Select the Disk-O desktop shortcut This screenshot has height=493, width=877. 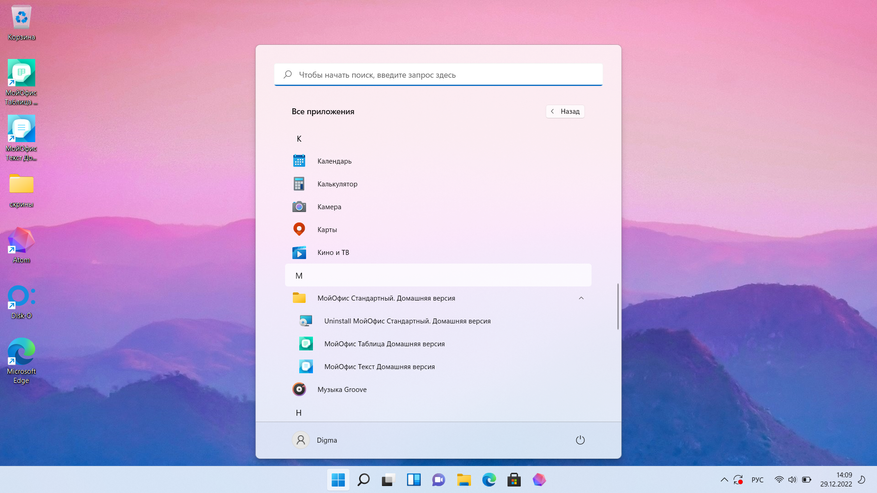[x=21, y=302]
